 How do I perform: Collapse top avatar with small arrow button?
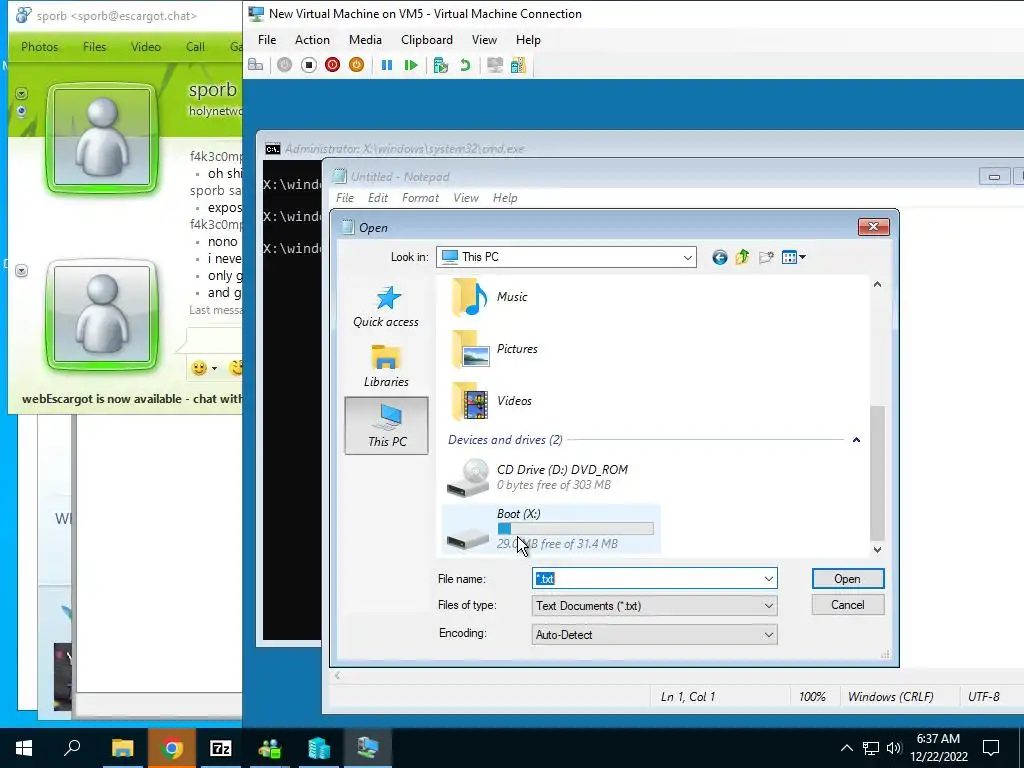coord(21,93)
